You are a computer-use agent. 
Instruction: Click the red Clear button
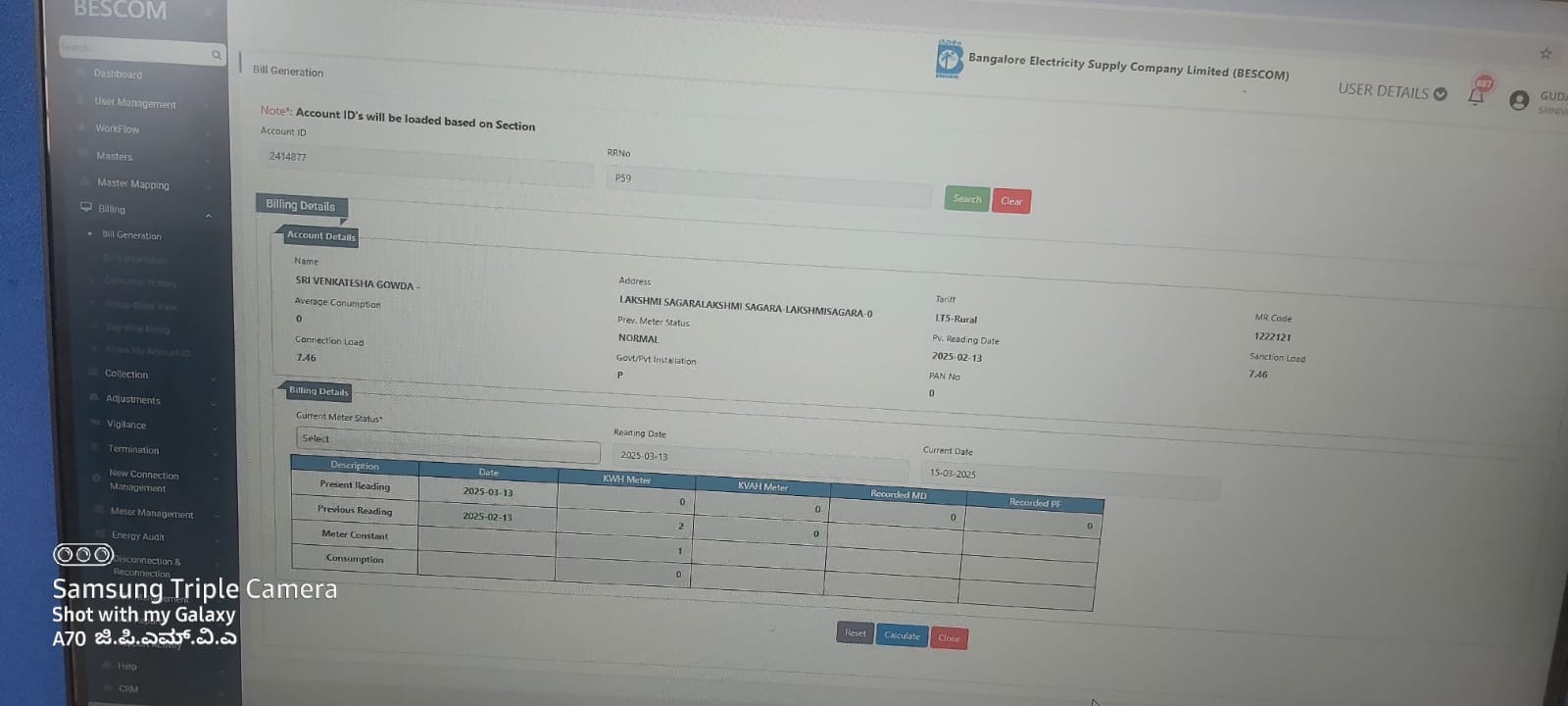[1011, 201]
